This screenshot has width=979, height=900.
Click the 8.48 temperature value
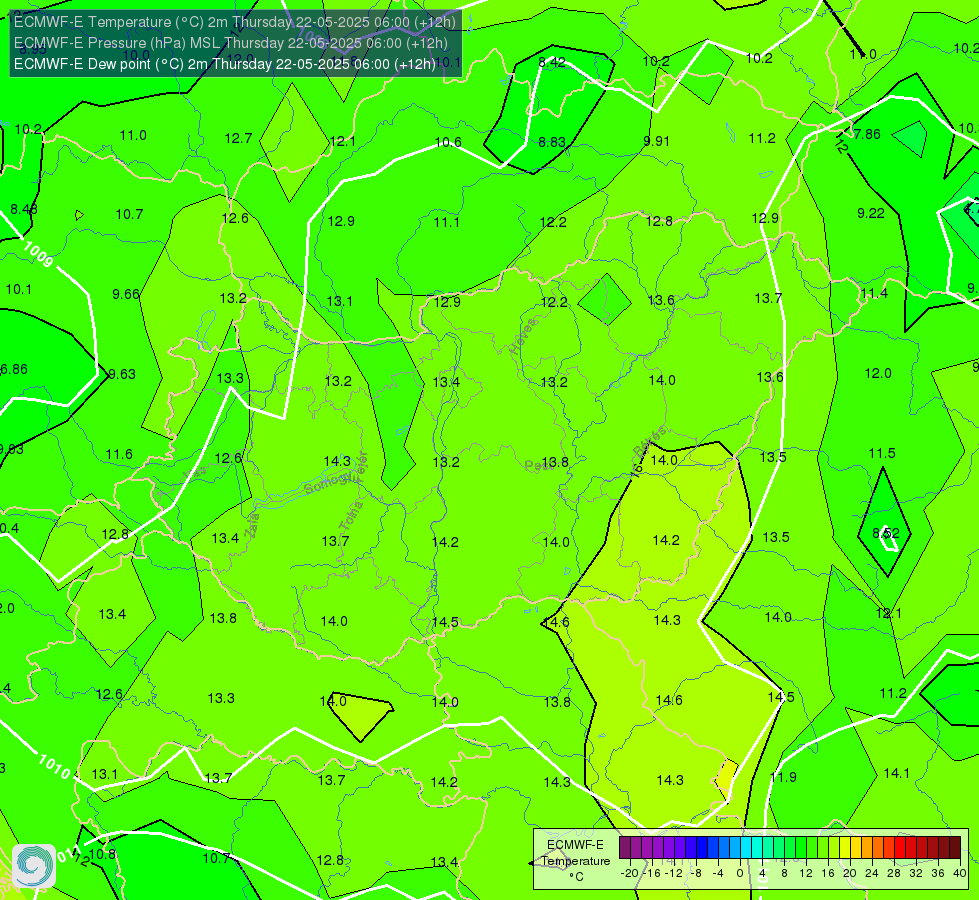(x=24, y=210)
